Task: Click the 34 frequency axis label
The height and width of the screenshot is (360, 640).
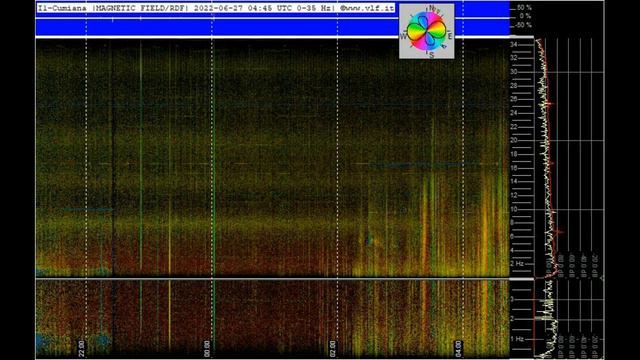Action: point(514,44)
